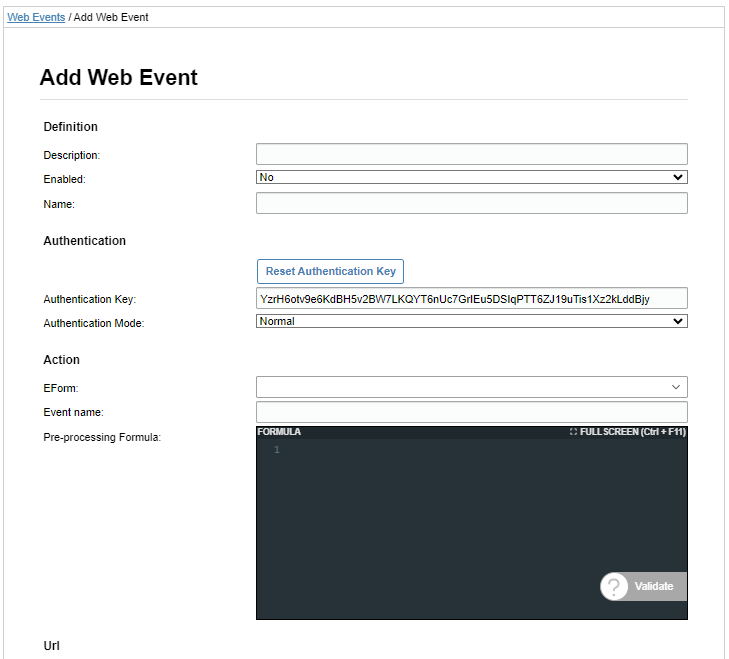Screen dimensions: 729x659
Task: Click the FULLSCREEN (Ctrl + F11) toggle
Action: pos(628,432)
